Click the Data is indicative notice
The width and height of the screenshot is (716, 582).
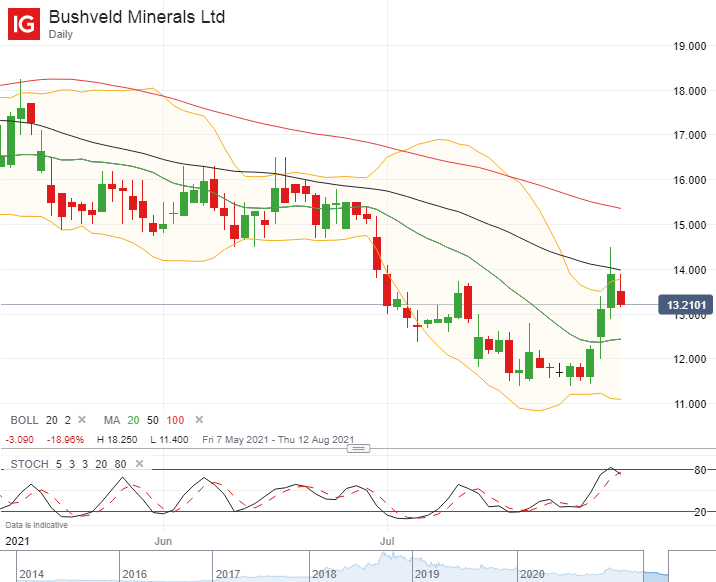(x=37, y=525)
